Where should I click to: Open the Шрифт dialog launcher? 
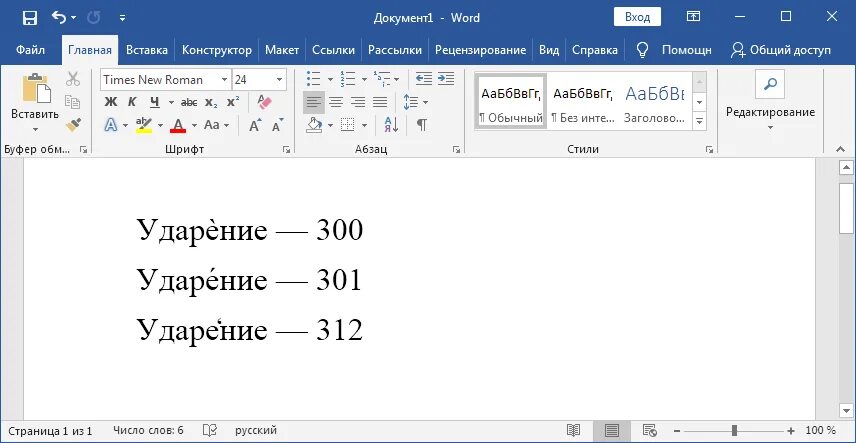287,149
